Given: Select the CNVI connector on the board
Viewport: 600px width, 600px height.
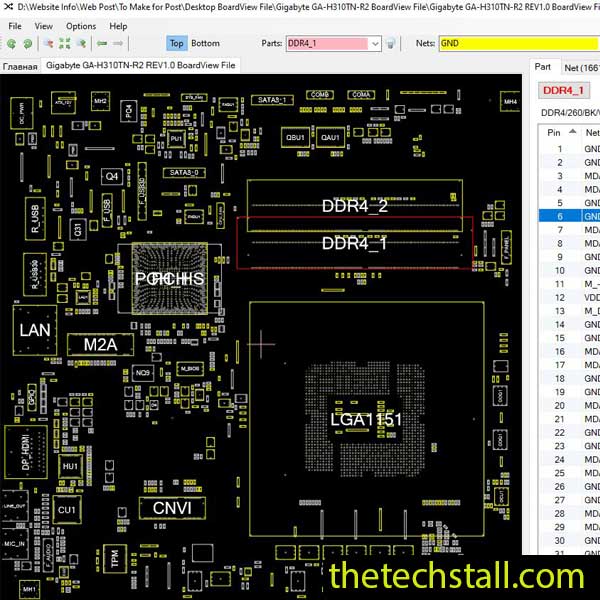Looking at the screenshot, I should pos(172,508).
